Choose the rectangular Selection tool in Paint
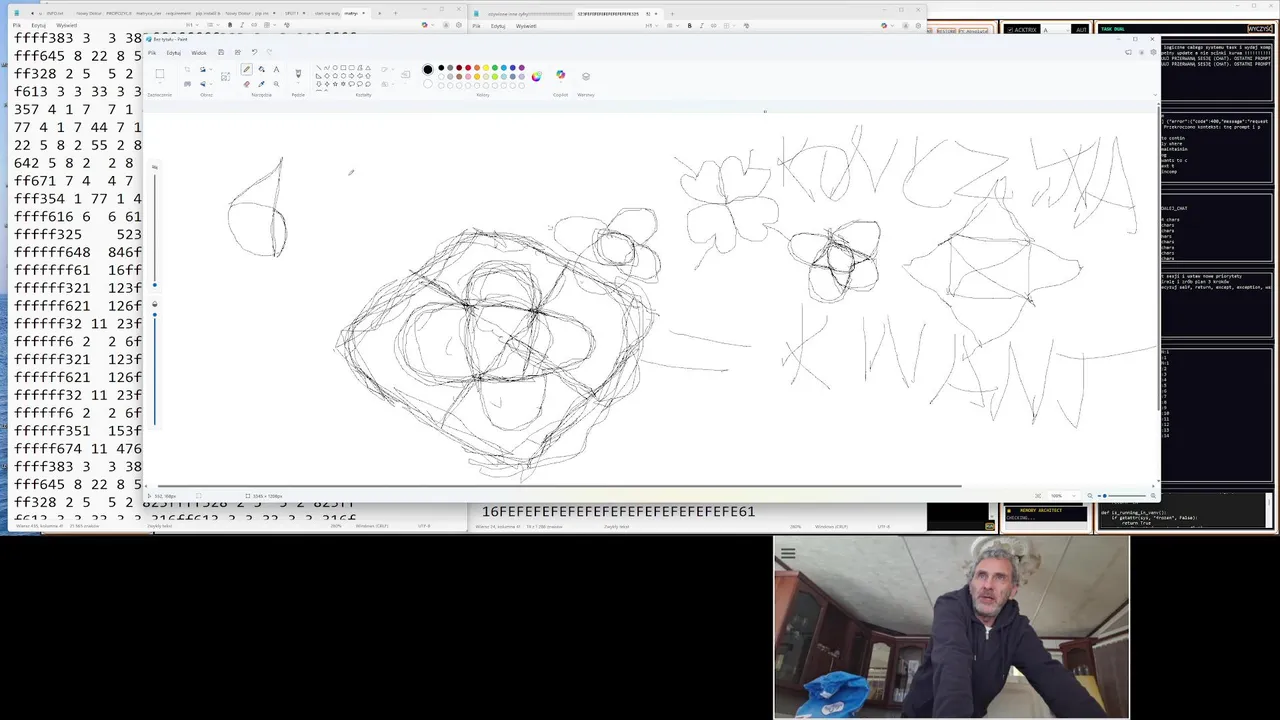Viewport: 1280px width, 720px height. (160, 74)
